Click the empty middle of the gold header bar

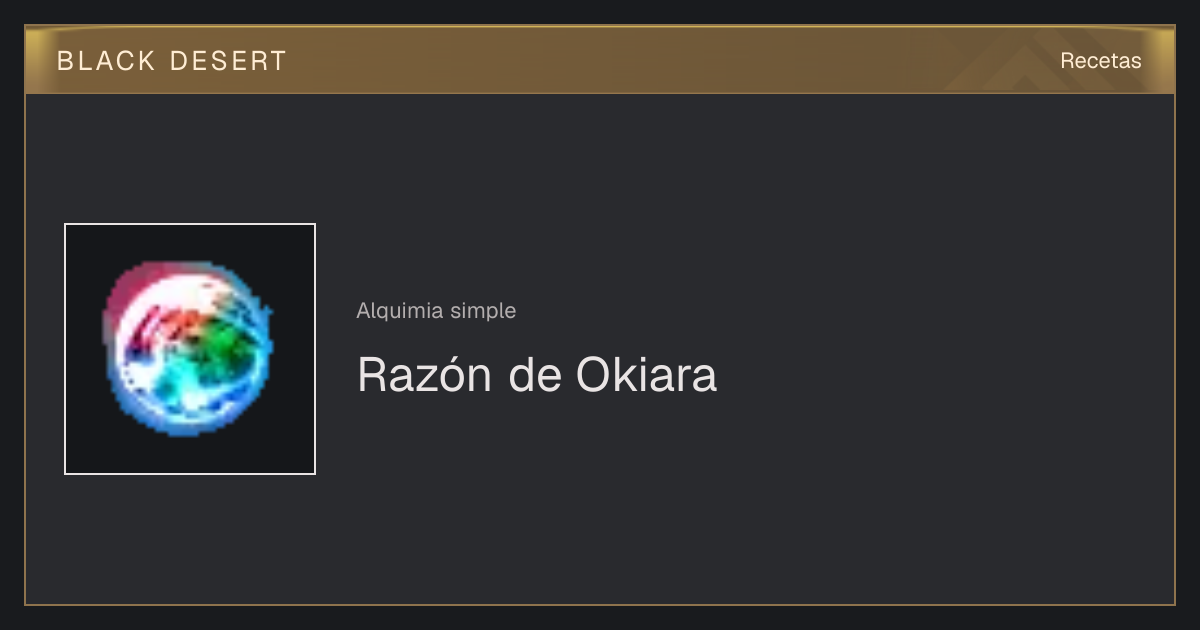tap(650, 60)
